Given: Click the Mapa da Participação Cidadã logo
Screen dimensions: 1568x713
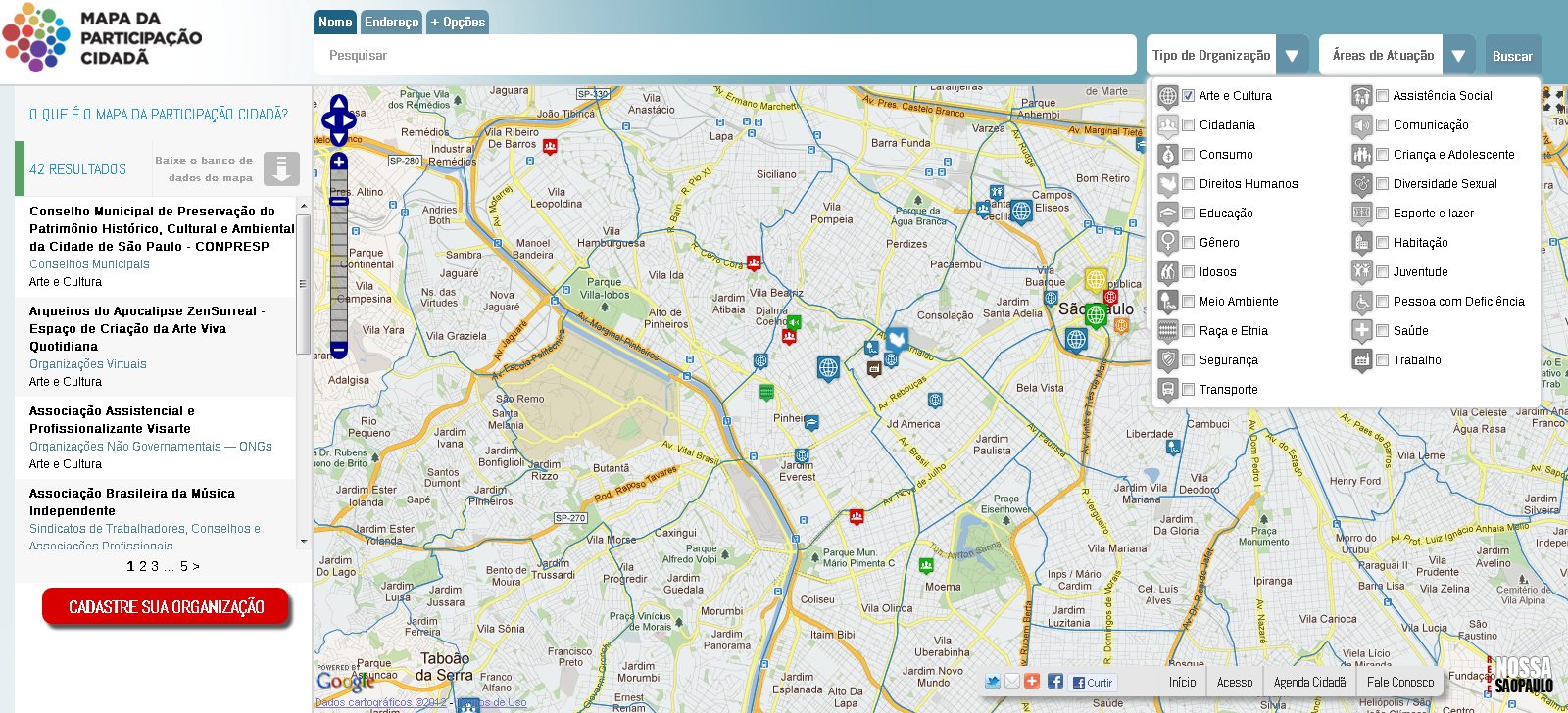Looking at the screenshot, I should click(x=103, y=37).
